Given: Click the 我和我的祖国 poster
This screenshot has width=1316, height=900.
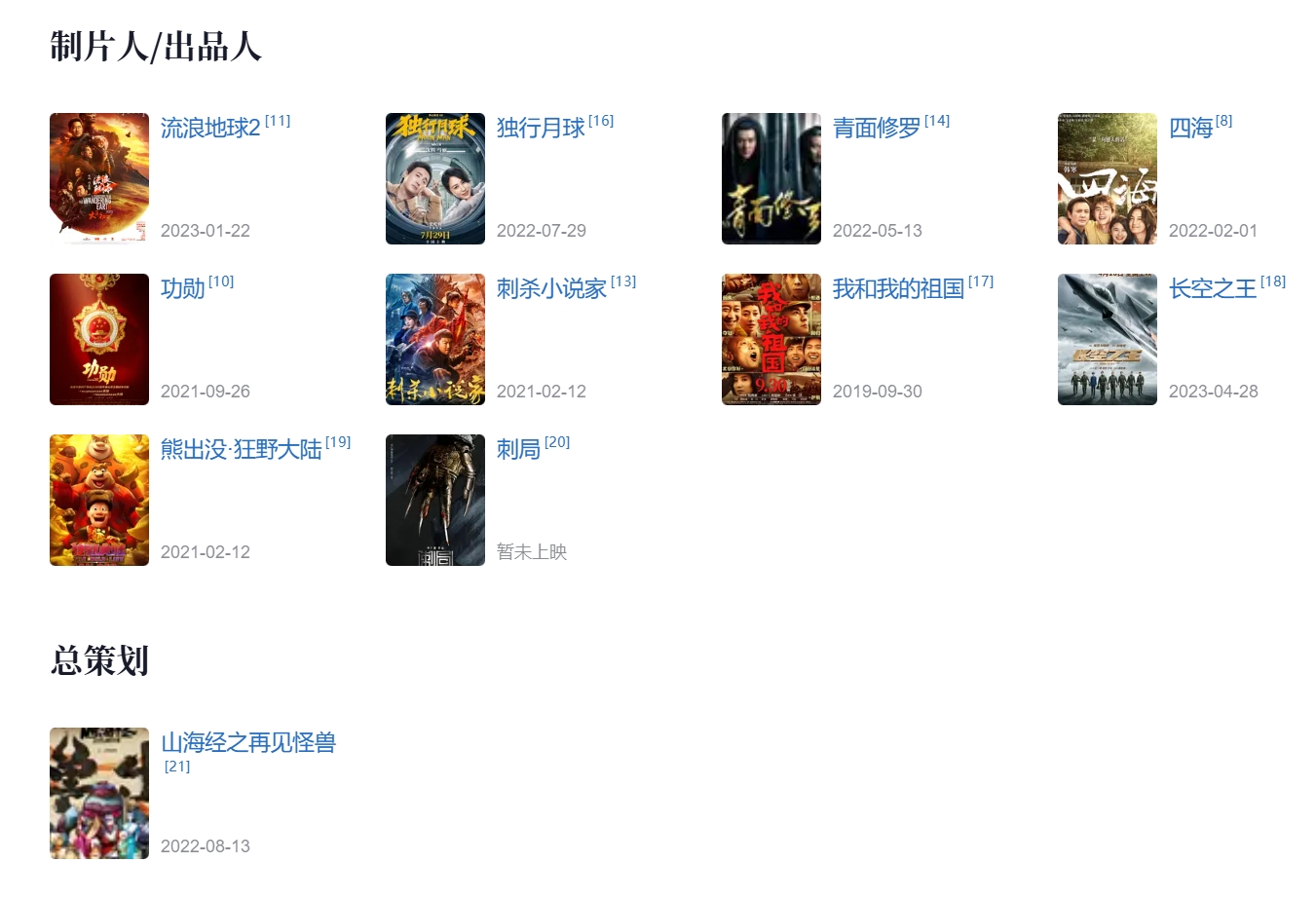Looking at the screenshot, I should coord(771,339).
